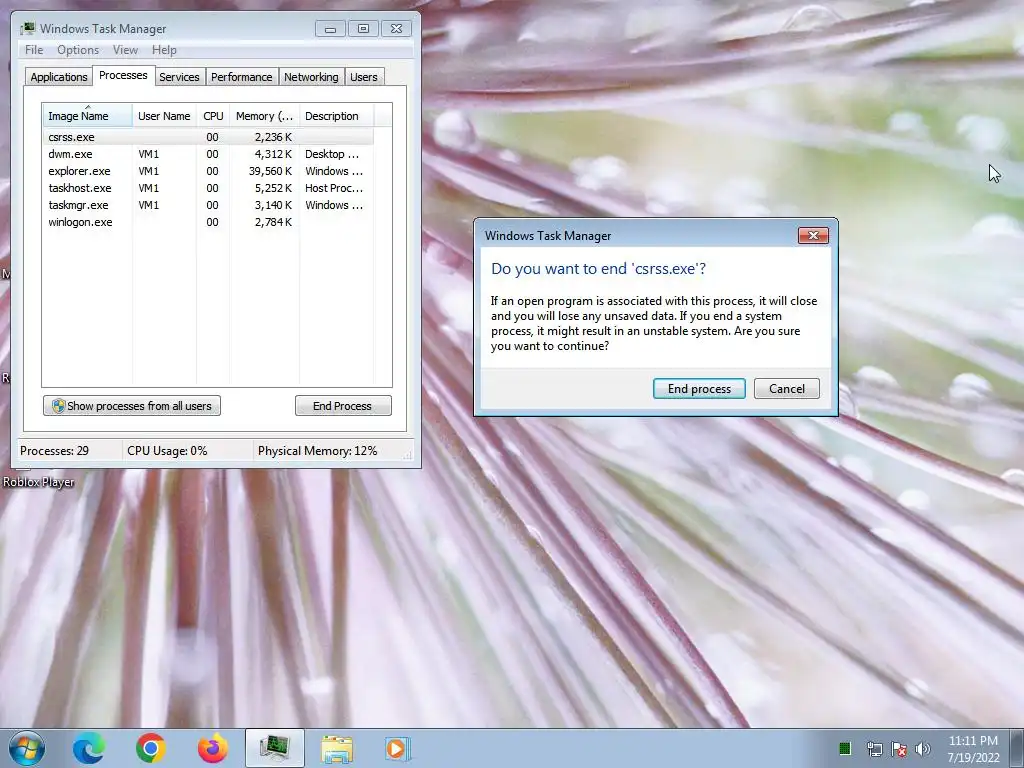Screen dimensions: 1024x768
Task: Launch Firefox from the taskbar
Action: click(x=213, y=748)
